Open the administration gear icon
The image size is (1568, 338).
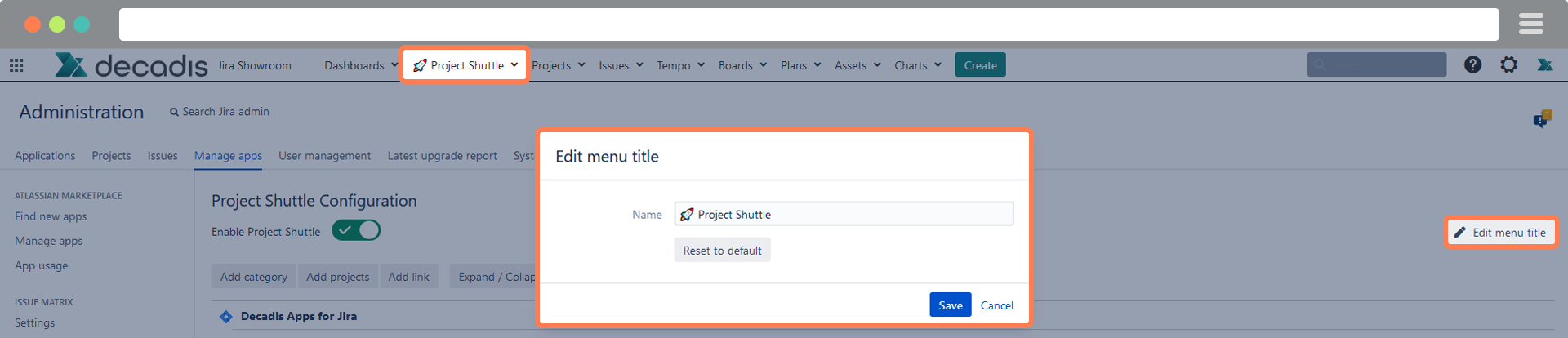tap(1508, 64)
